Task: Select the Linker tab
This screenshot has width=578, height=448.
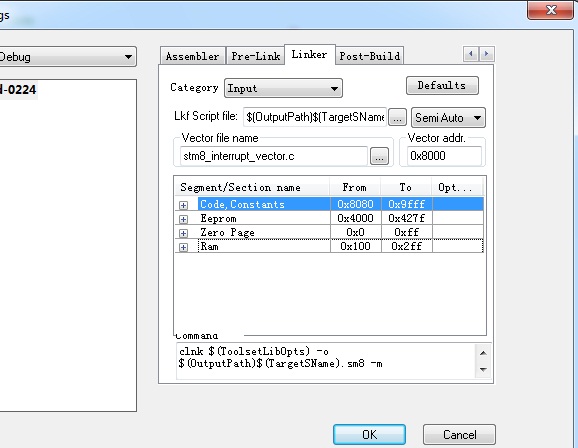Action: 309,55
